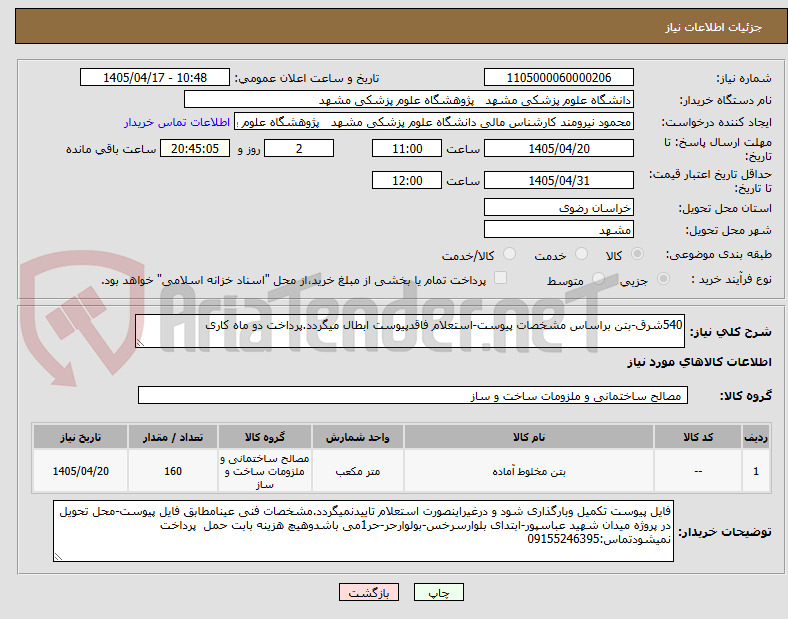
Task: Click the تعداد / مقدار column header
Action: [173, 437]
